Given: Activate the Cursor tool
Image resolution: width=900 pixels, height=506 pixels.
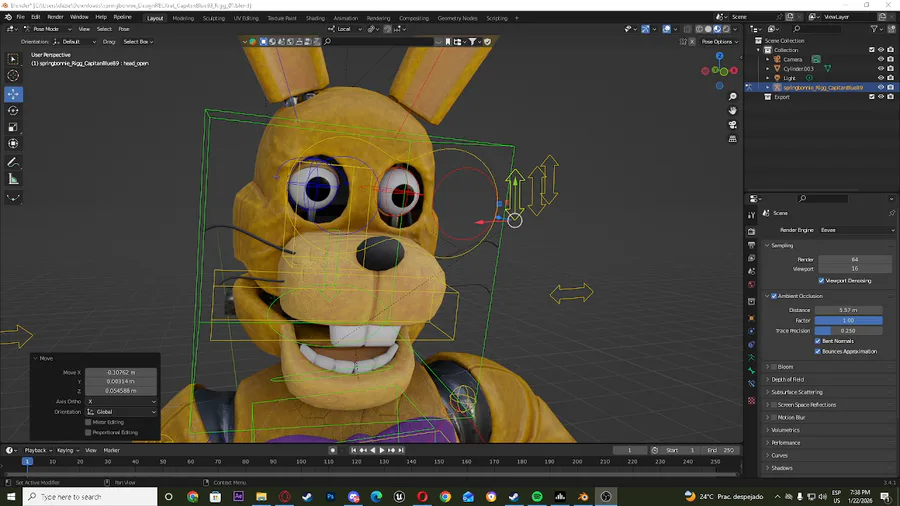Looking at the screenshot, I should 13,76.
